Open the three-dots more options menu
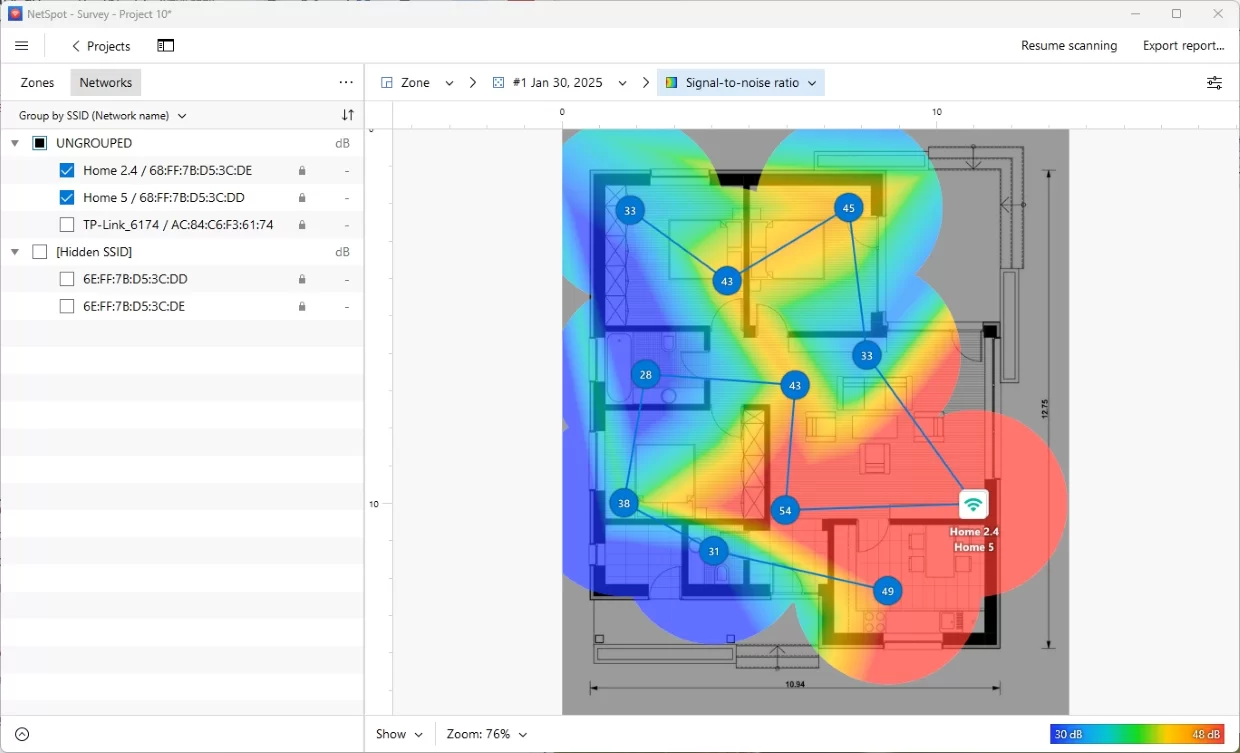This screenshot has height=753, width=1240. (346, 83)
